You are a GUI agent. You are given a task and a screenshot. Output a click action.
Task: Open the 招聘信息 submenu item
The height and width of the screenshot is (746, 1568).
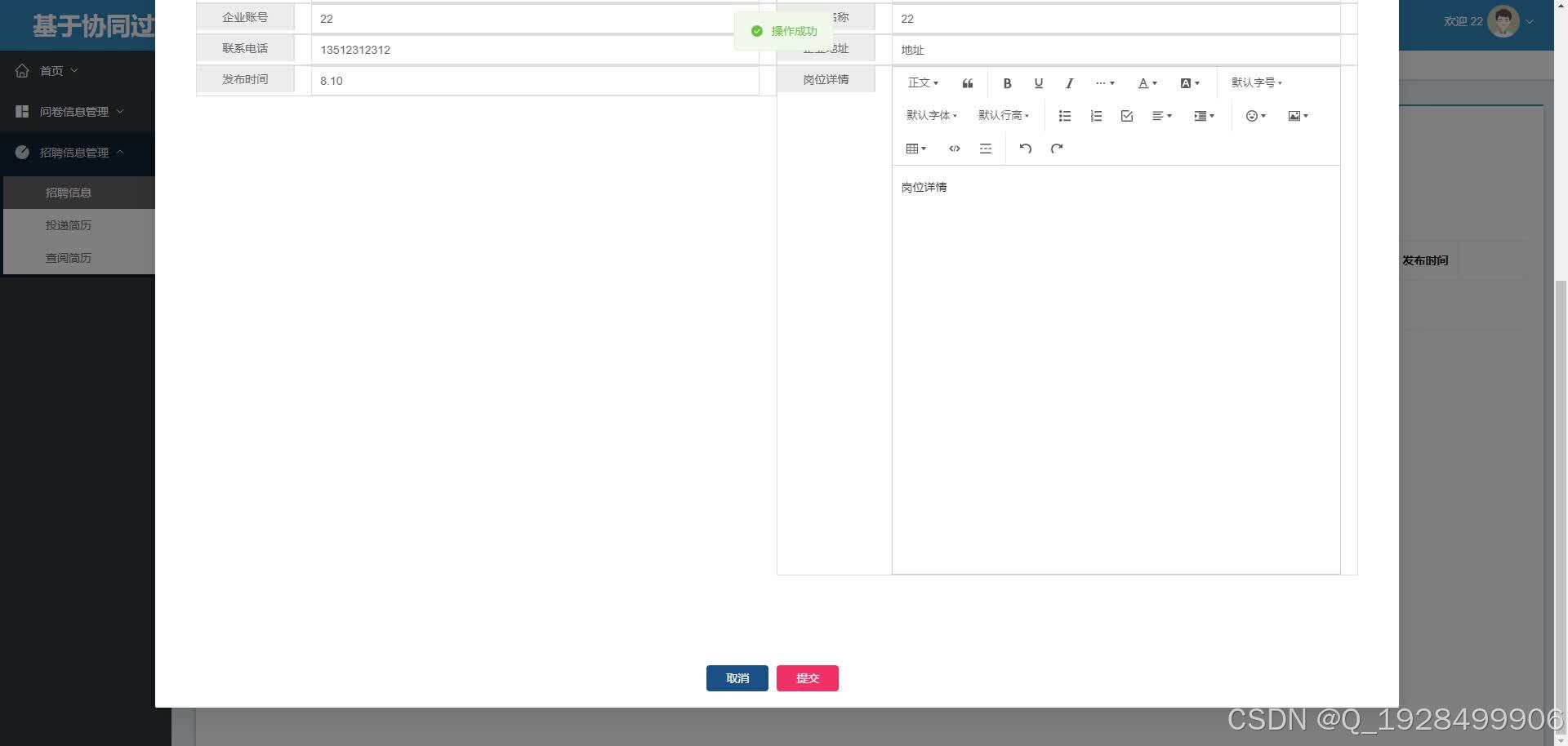click(x=79, y=193)
